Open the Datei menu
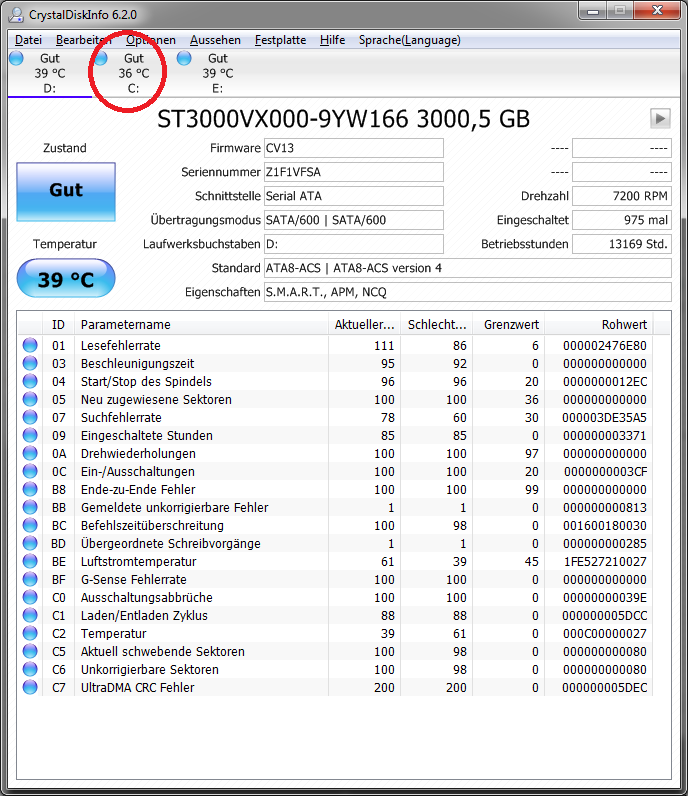 pyautogui.click(x=28, y=40)
